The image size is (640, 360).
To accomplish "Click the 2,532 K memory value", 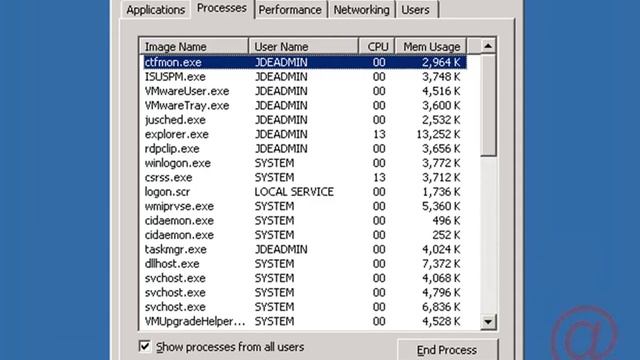I will click(441, 120).
